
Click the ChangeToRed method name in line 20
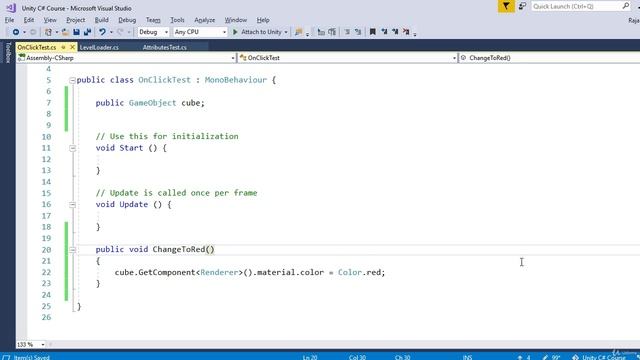pos(179,249)
